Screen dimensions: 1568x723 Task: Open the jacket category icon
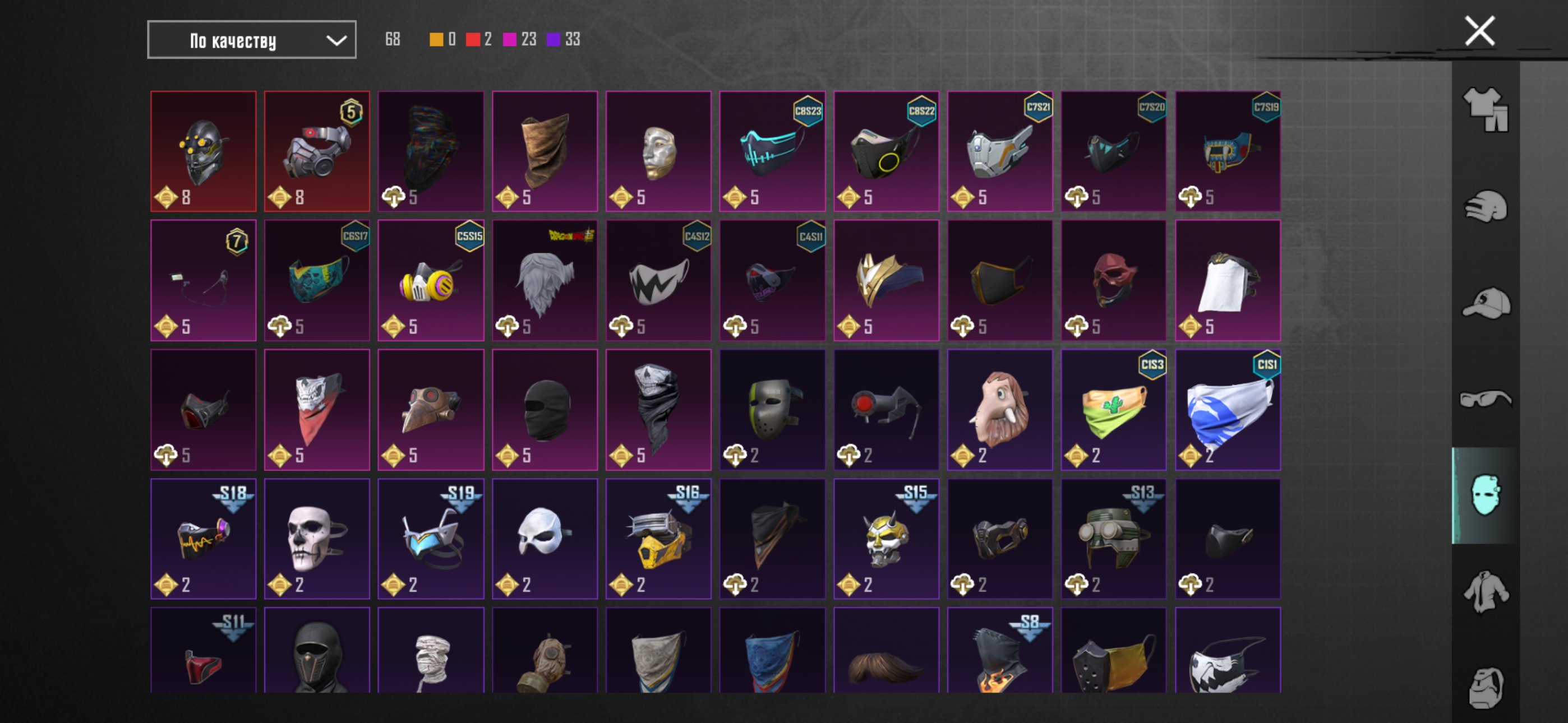tap(1486, 591)
